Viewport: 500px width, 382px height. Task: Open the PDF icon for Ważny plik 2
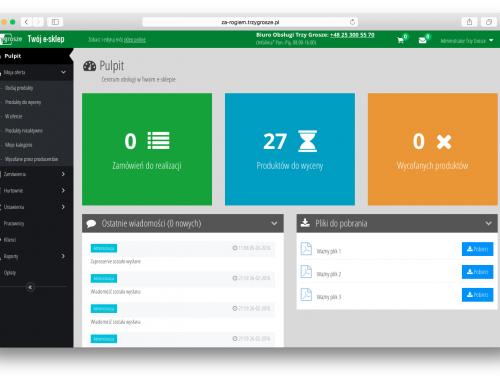point(306,272)
